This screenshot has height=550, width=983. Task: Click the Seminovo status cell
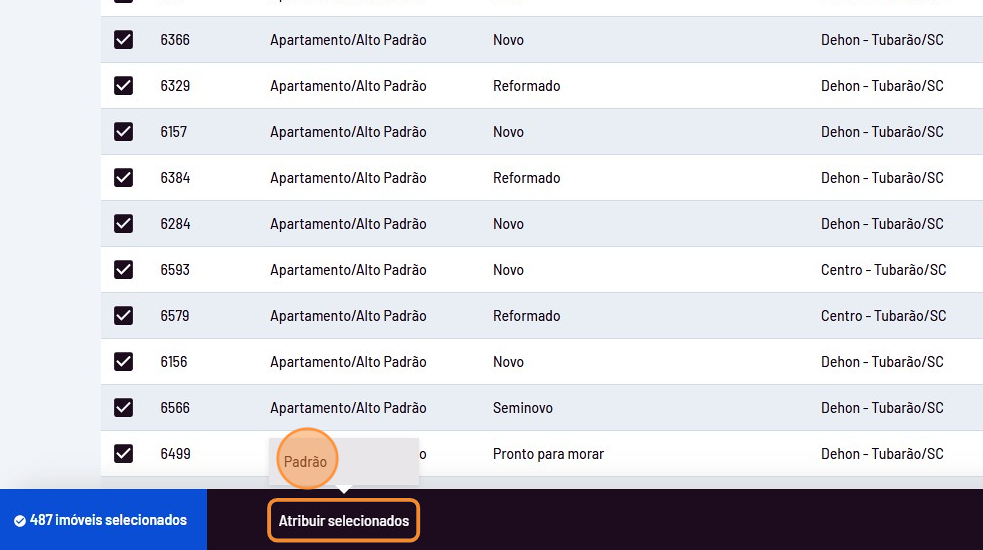523,408
